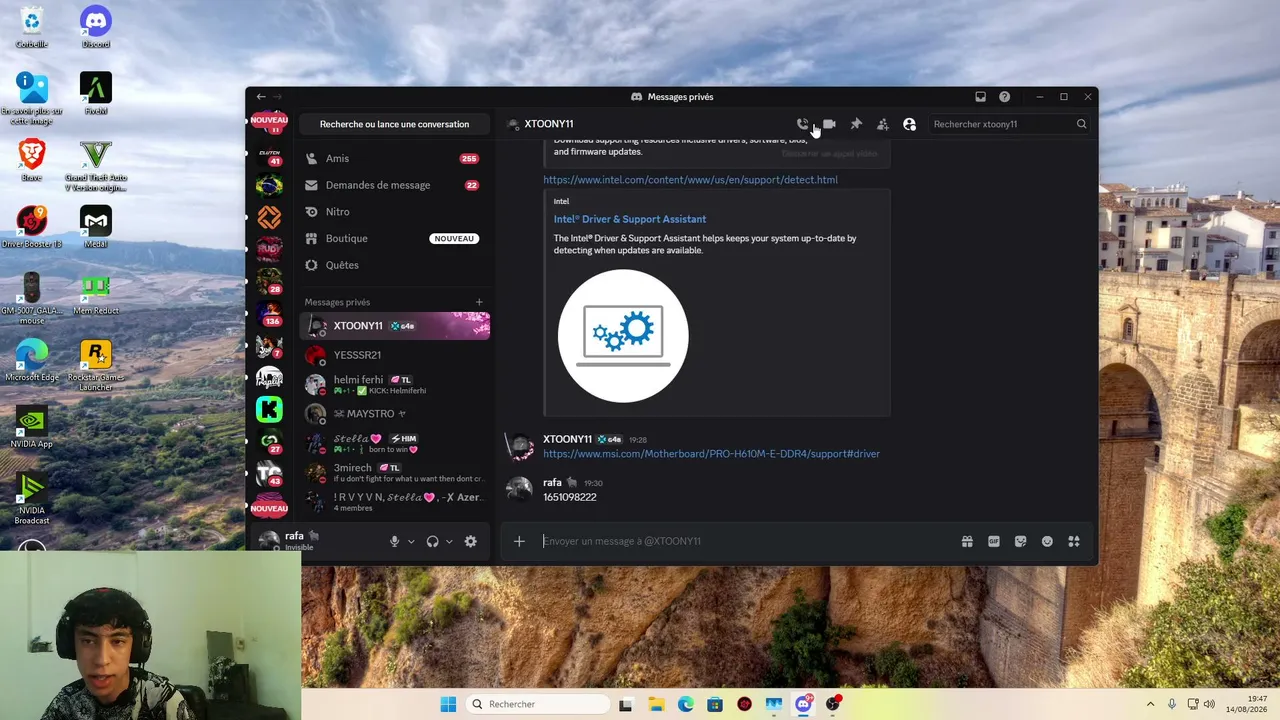Open Discord help question mark icon
The height and width of the screenshot is (720, 1280).
tap(1004, 97)
